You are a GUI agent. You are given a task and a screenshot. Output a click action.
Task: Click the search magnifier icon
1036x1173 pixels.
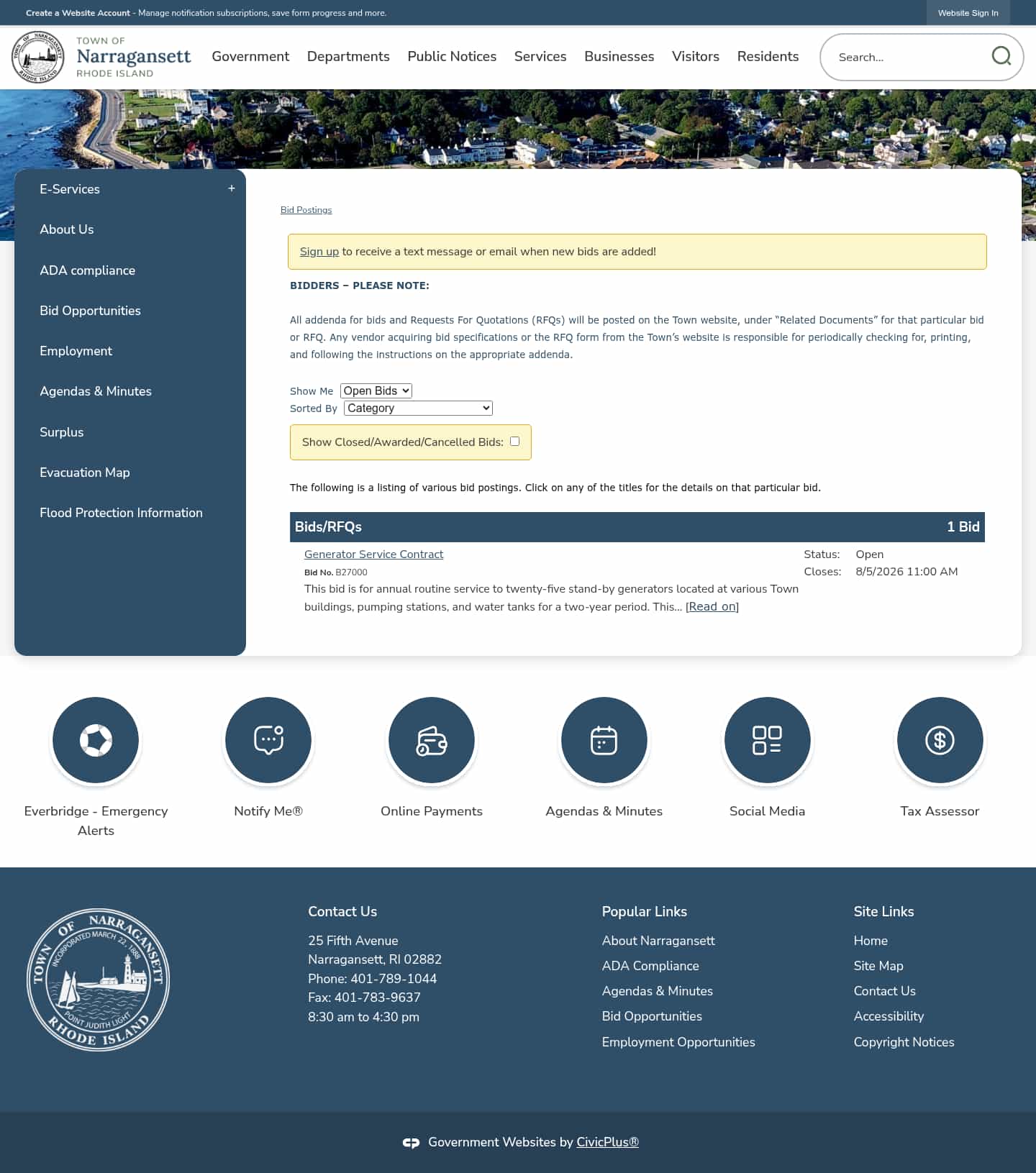(1001, 56)
